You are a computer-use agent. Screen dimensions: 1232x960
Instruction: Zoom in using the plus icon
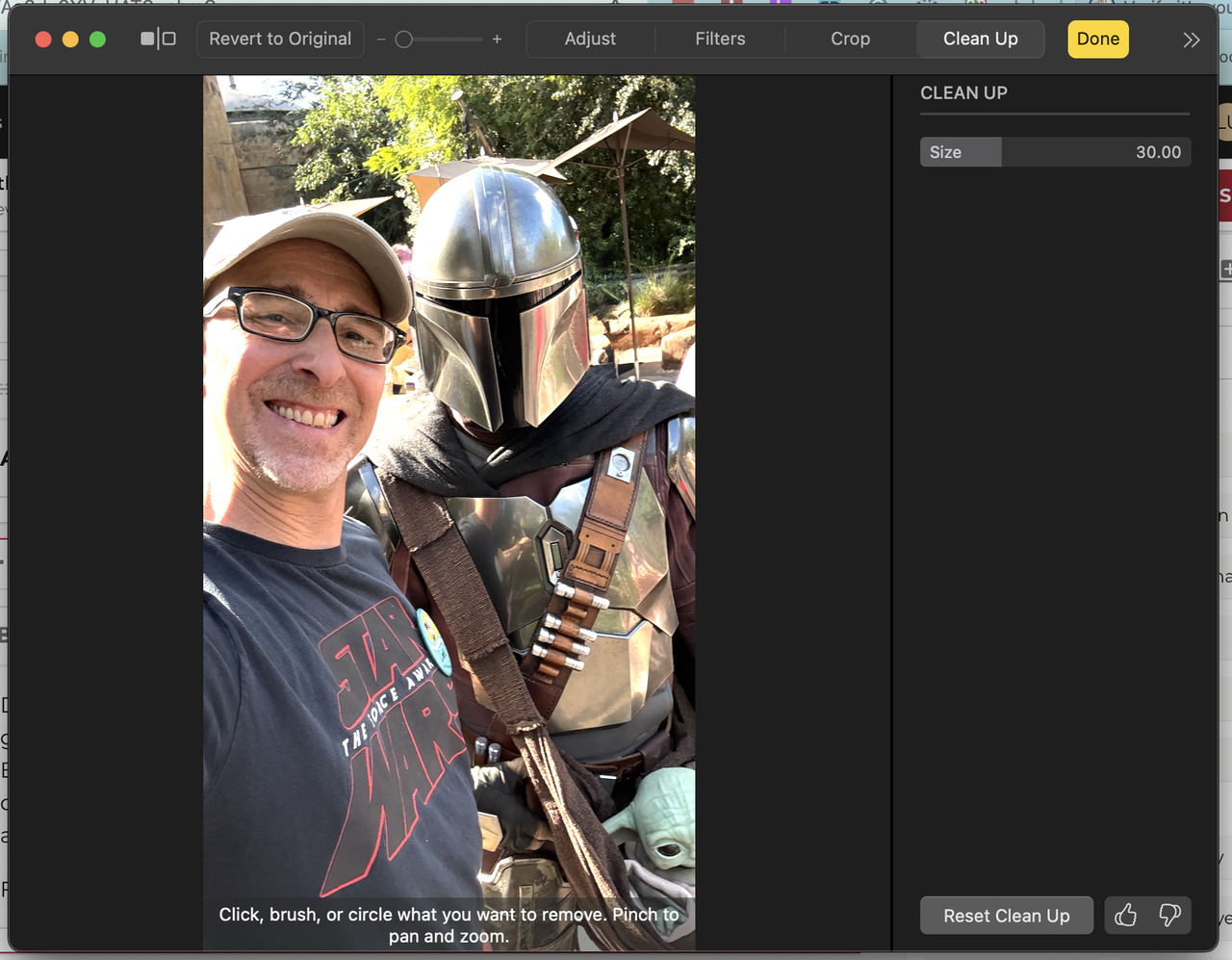tap(497, 39)
